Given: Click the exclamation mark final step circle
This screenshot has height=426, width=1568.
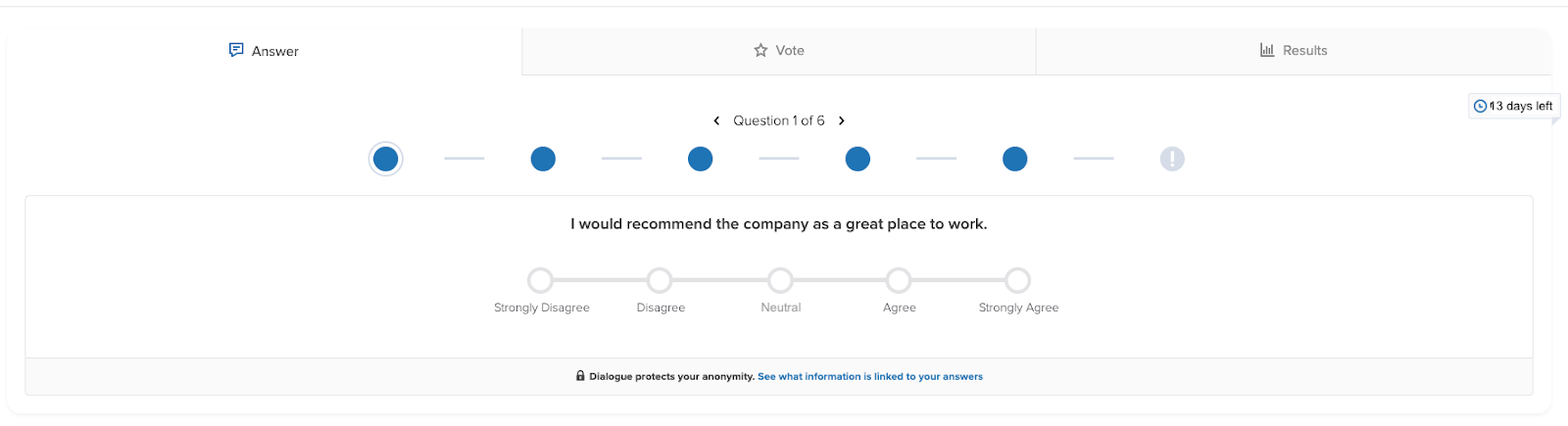Looking at the screenshot, I should 1172,159.
